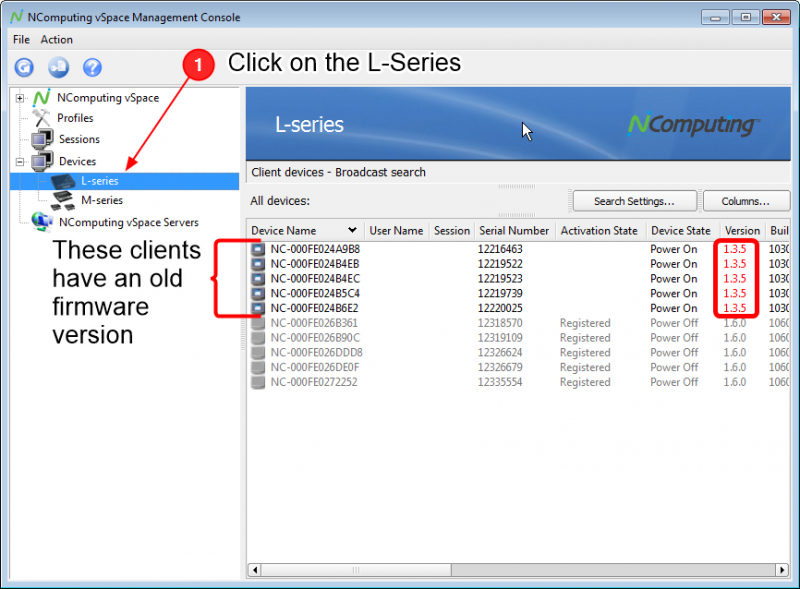Select device name NC-000FE024B4EB
800x589 pixels.
315,264
